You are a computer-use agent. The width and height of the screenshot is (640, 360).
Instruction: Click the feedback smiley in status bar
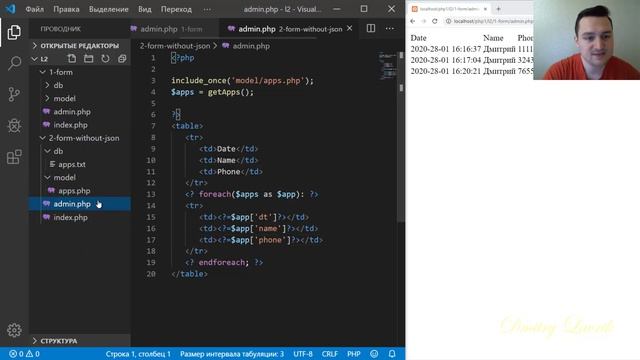[374, 354]
